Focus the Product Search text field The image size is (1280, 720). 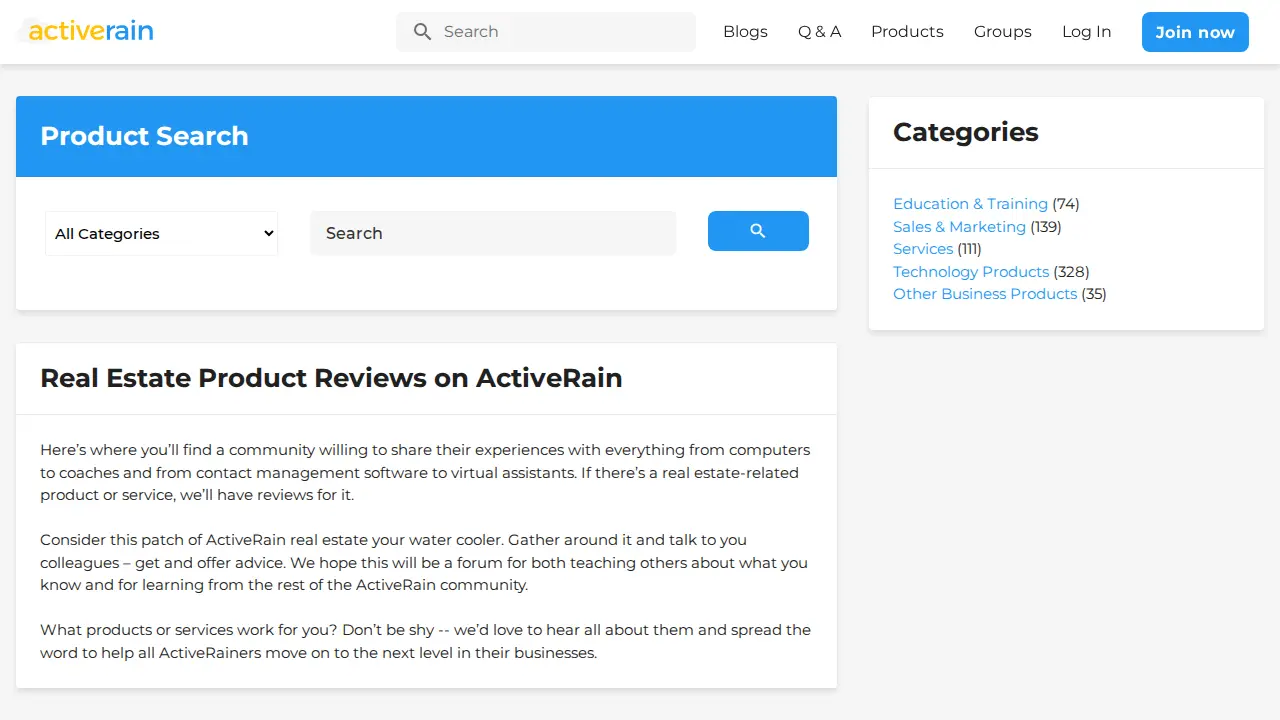pos(493,233)
